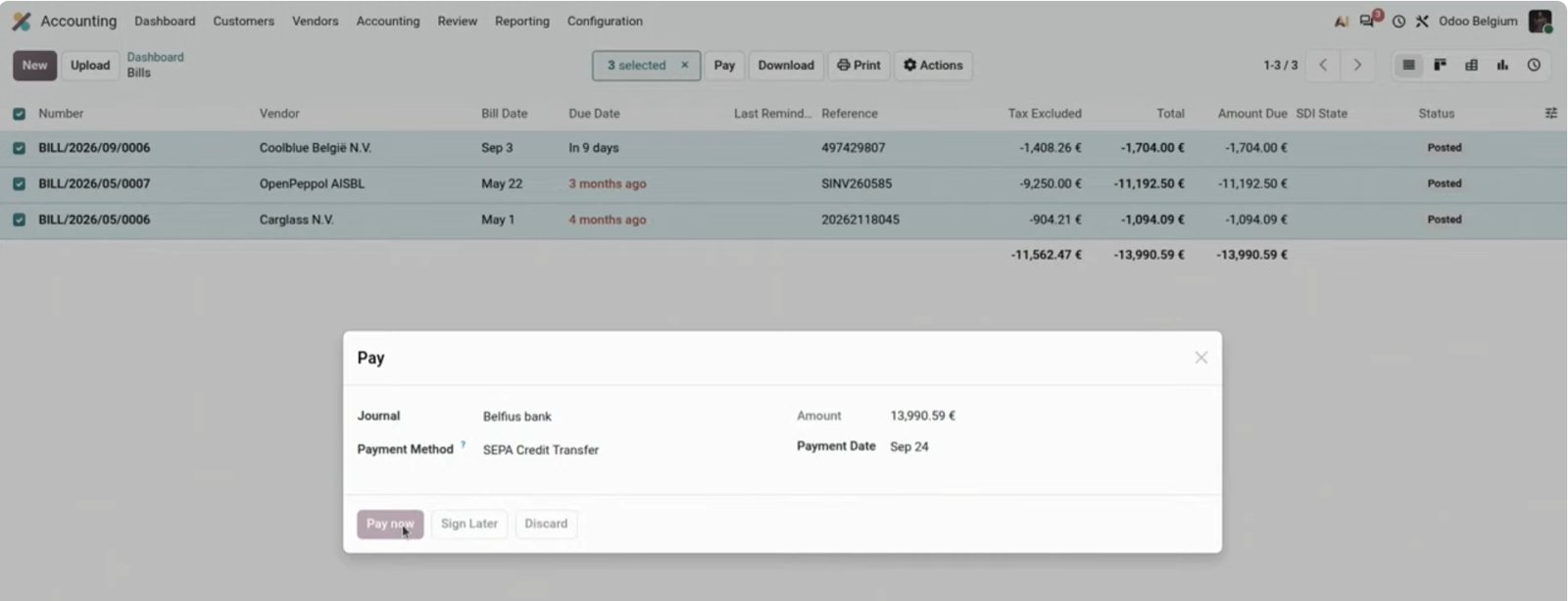Screen dimensions: 1568x601
Task: Sort by the Bill Date column header
Action: [504, 114]
